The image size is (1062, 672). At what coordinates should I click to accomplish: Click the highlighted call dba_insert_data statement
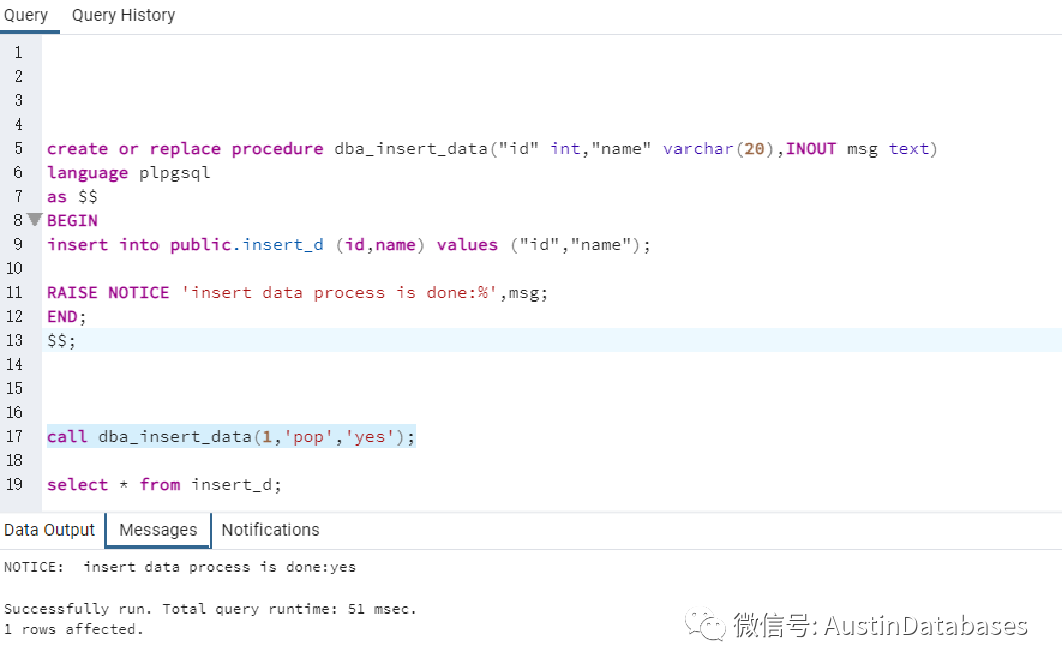click(x=230, y=436)
